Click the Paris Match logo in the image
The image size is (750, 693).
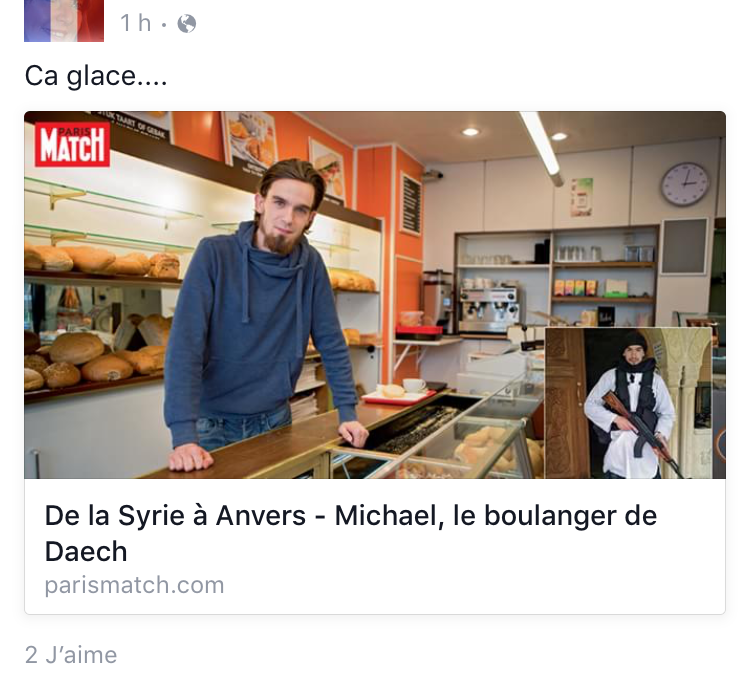coord(72,144)
